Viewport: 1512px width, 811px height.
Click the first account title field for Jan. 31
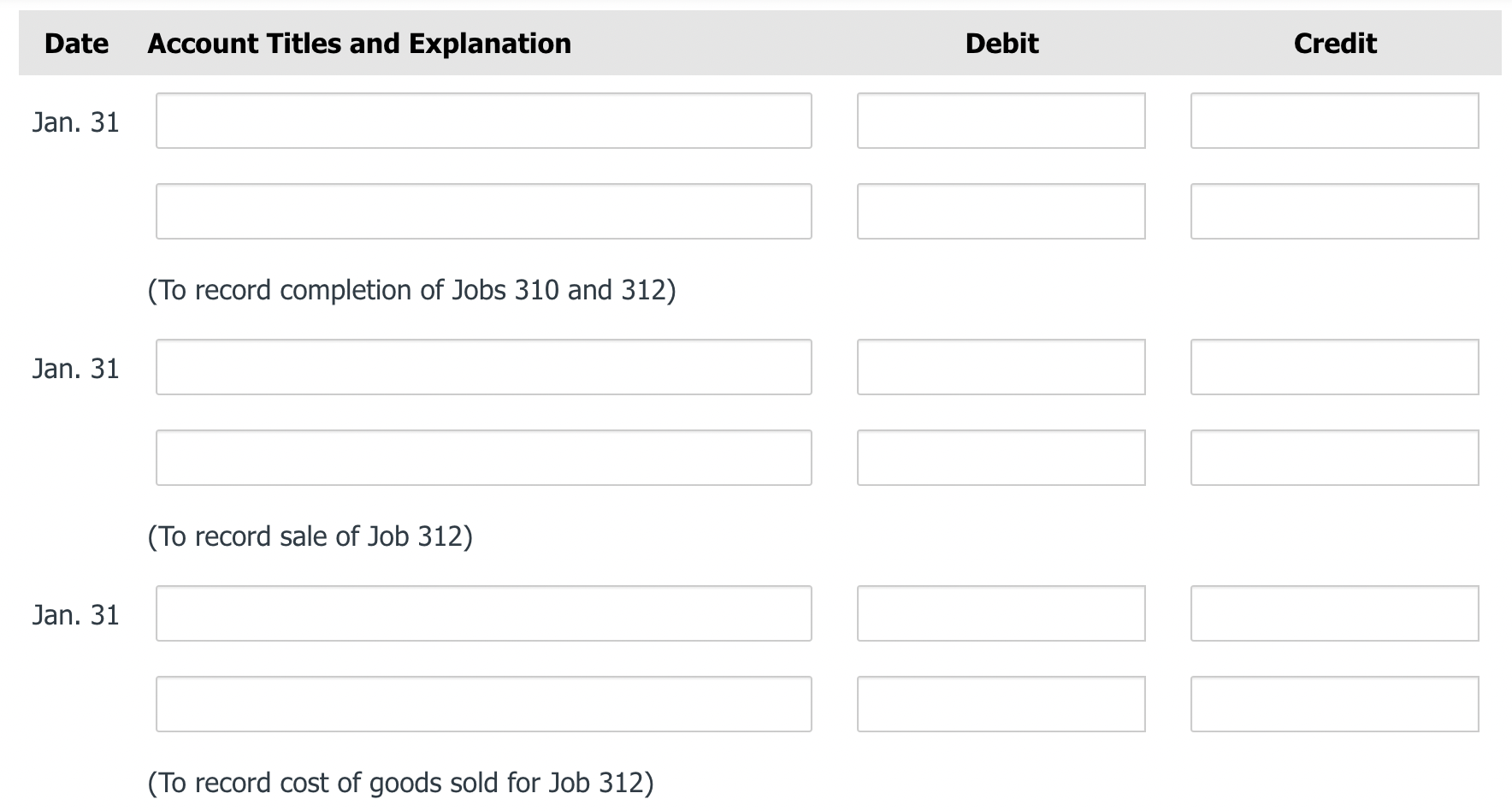tap(483, 121)
